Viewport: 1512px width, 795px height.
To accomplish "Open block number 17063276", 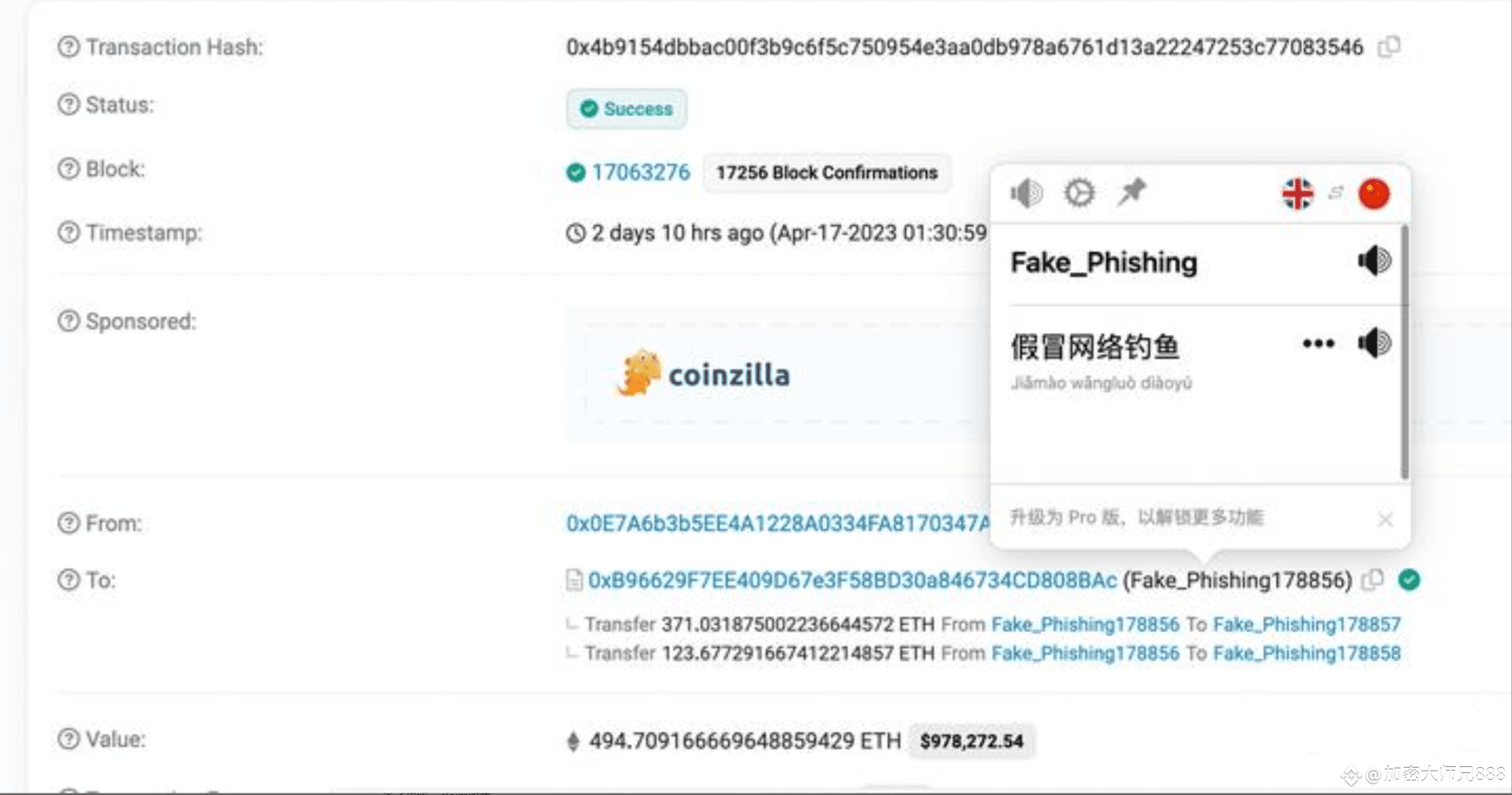I will [x=640, y=173].
